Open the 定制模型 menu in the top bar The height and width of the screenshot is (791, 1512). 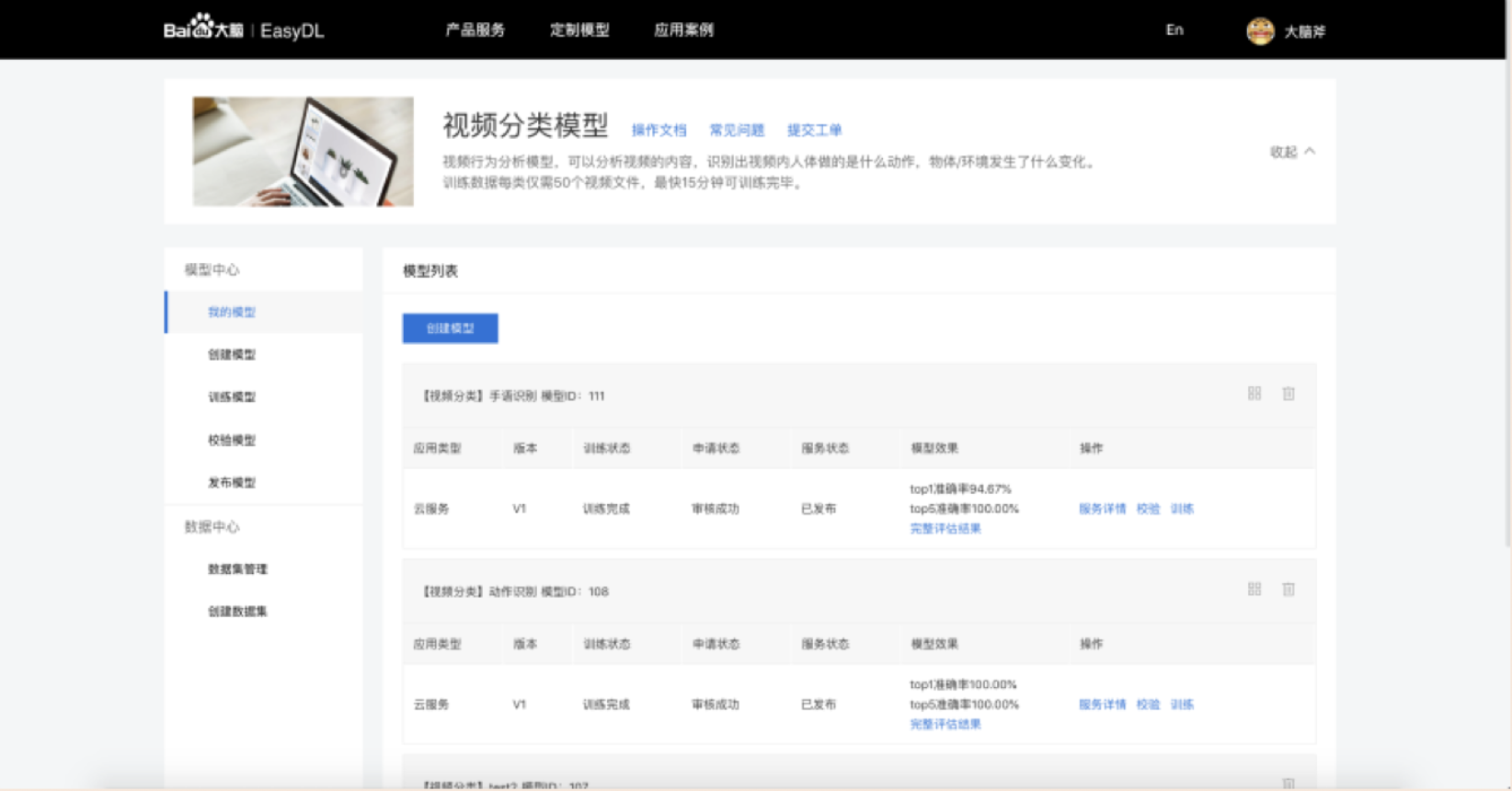[579, 29]
